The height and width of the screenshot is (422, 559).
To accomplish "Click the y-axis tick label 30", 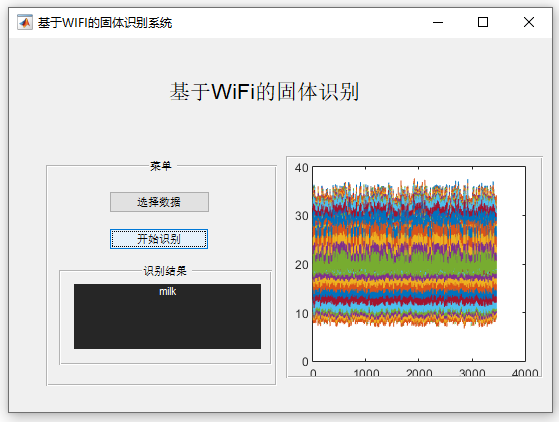I will pyautogui.click(x=302, y=216).
